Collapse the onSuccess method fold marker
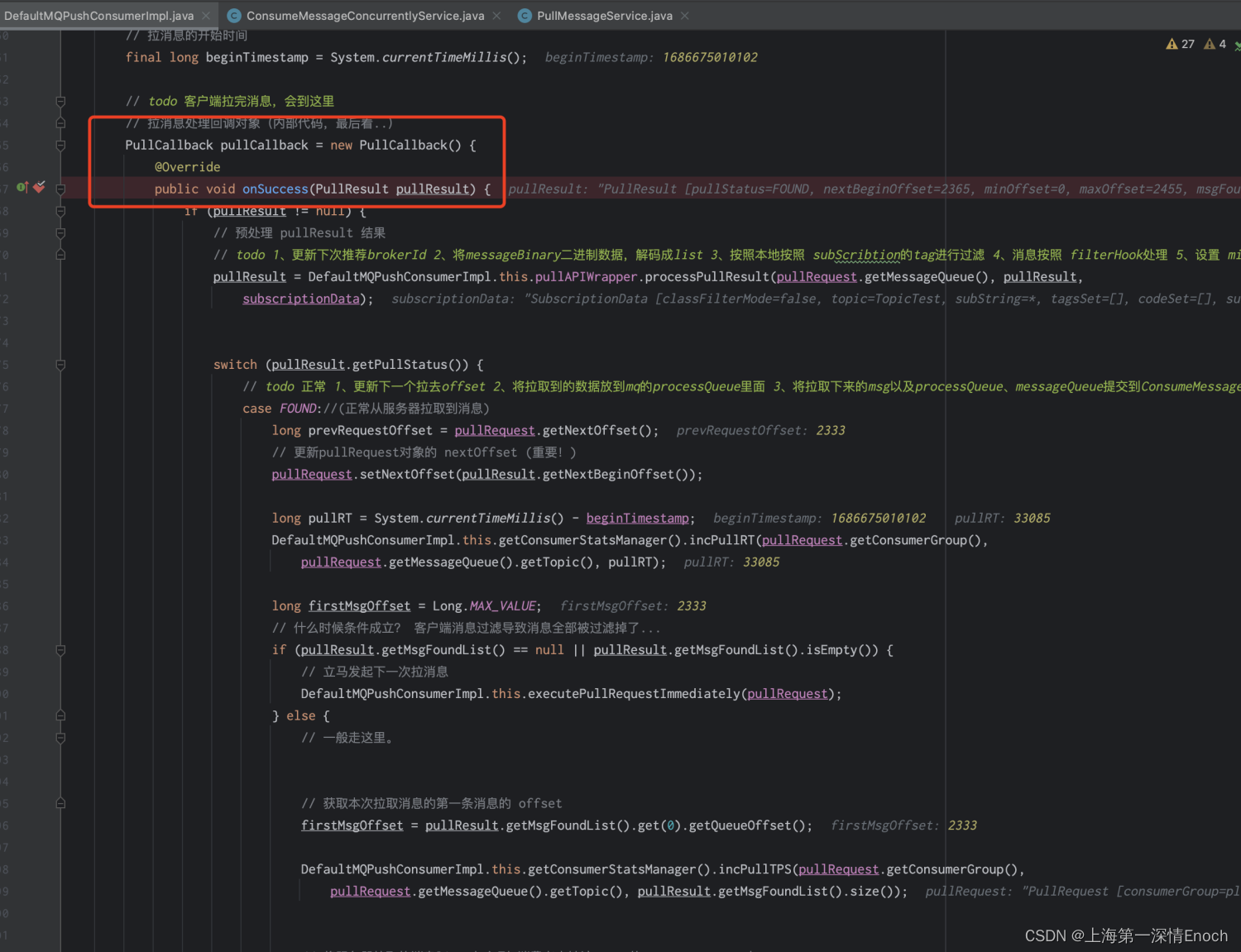The image size is (1241, 952). (x=60, y=189)
